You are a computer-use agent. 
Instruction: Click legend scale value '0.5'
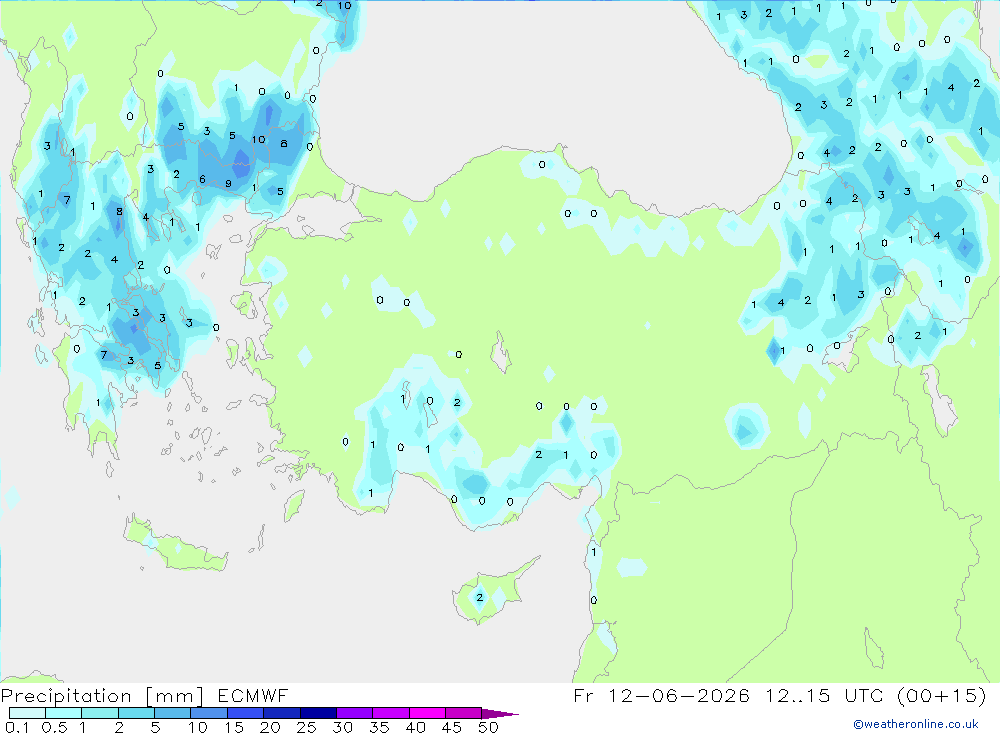click(55, 727)
